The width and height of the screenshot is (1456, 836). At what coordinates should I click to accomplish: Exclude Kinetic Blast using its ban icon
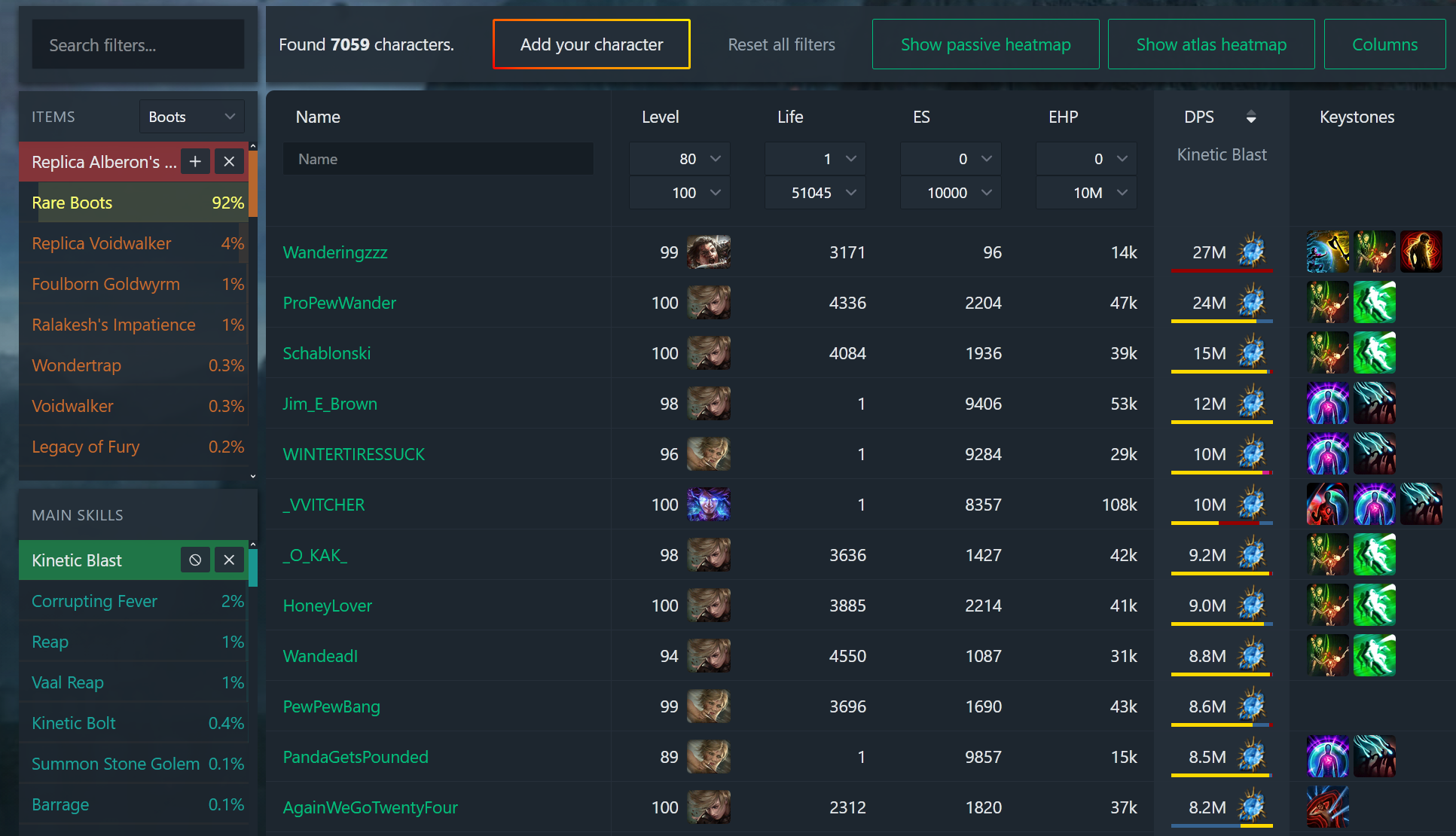click(x=195, y=560)
